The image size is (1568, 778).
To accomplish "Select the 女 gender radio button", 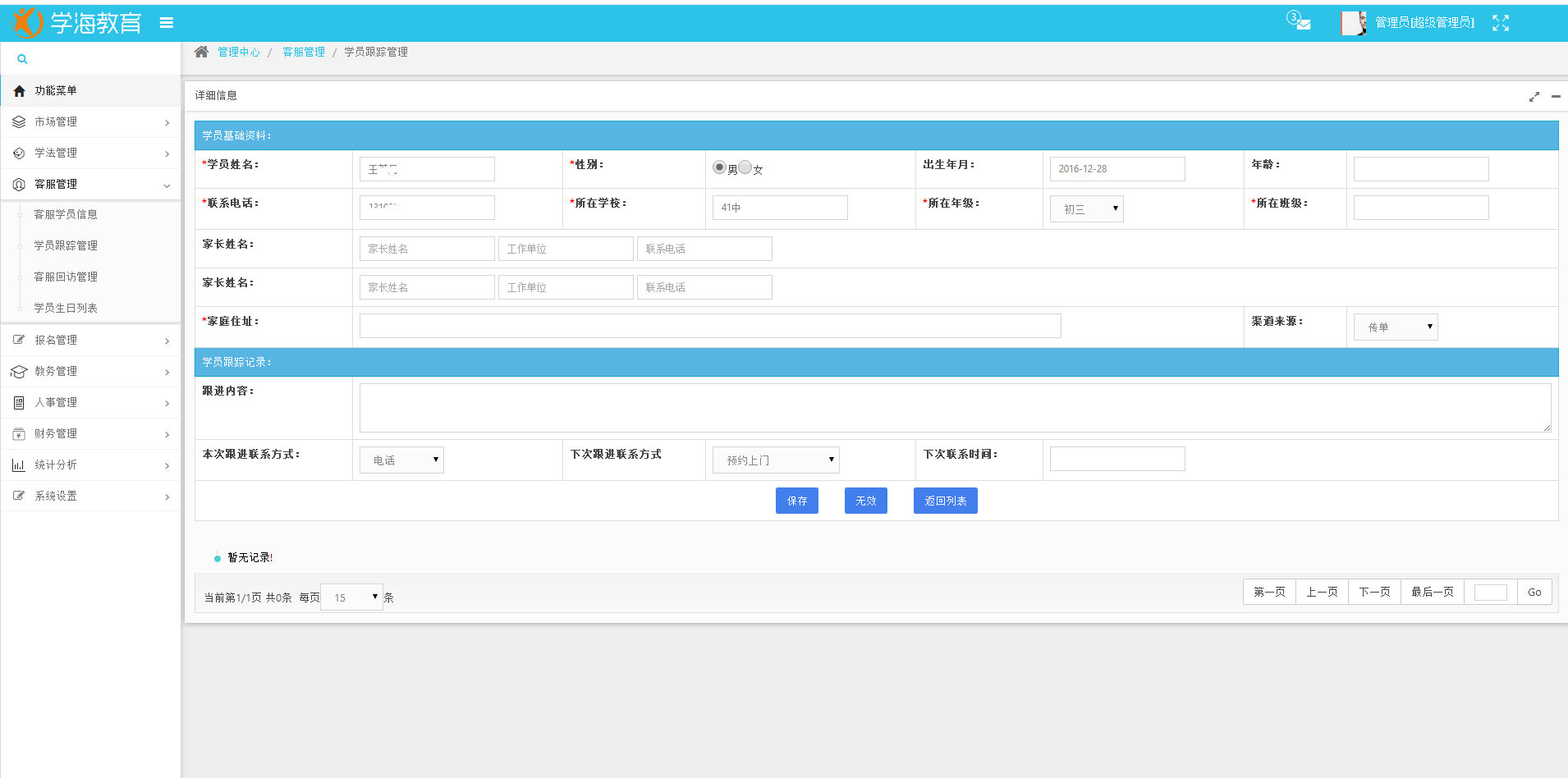I will (x=745, y=167).
